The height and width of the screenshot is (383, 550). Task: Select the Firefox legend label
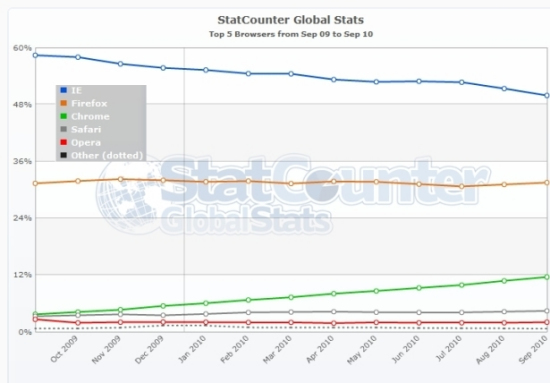pyautogui.click(x=89, y=103)
